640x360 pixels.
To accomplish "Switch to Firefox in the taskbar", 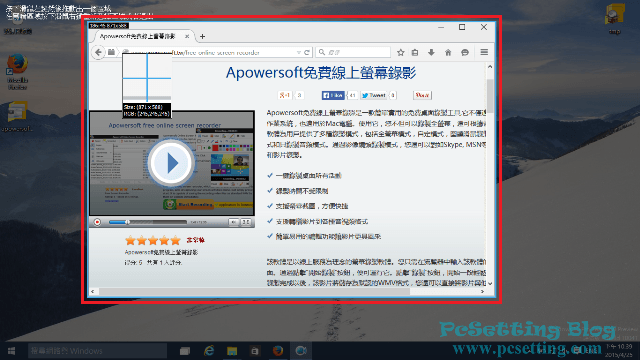I will click(x=278, y=351).
